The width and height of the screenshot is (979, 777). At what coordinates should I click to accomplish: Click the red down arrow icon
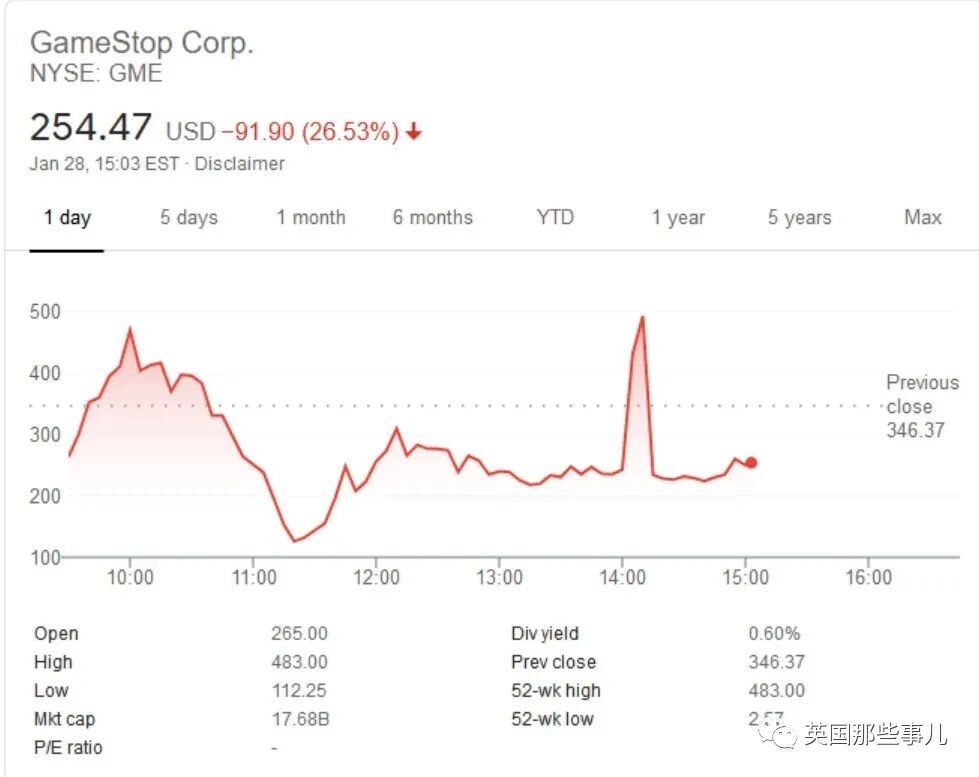point(414,132)
